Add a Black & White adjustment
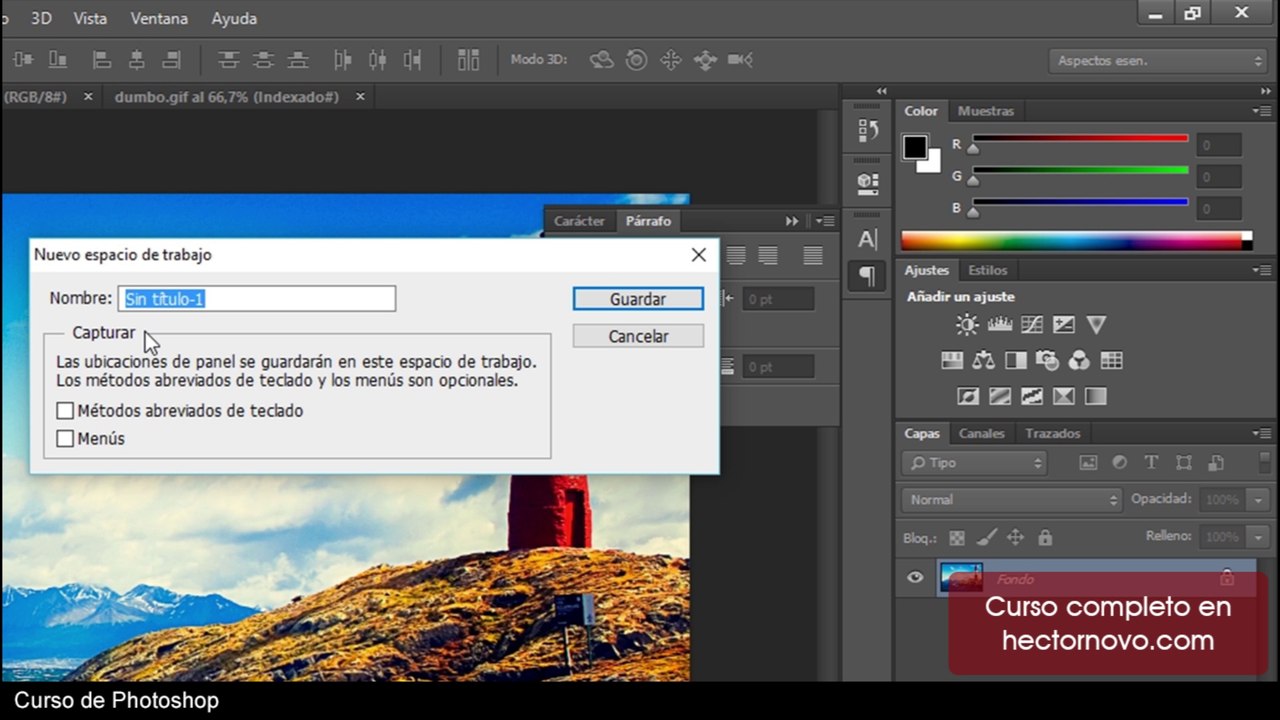Image resolution: width=1280 pixels, height=720 pixels. [1016, 360]
